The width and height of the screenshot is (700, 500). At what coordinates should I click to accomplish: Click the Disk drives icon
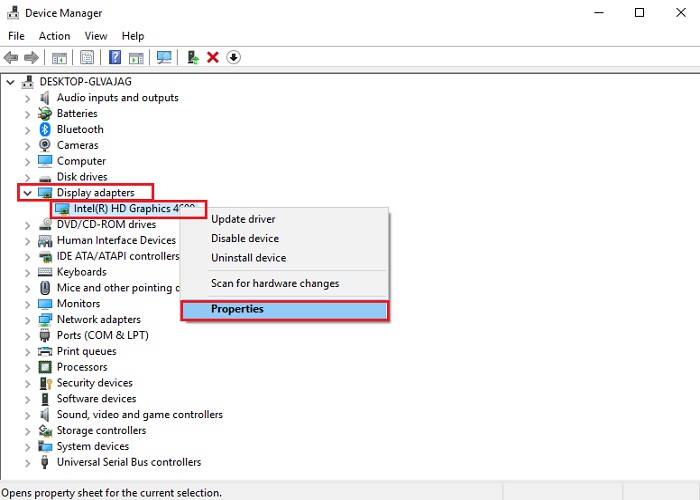(45, 178)
